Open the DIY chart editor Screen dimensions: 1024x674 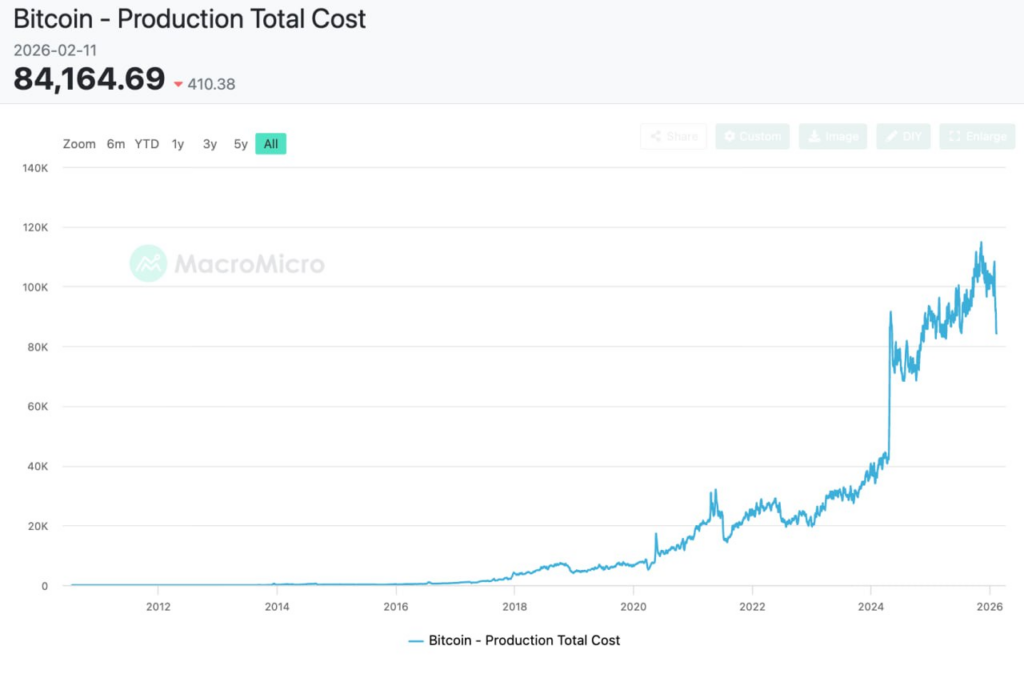(x=903, y=137)
